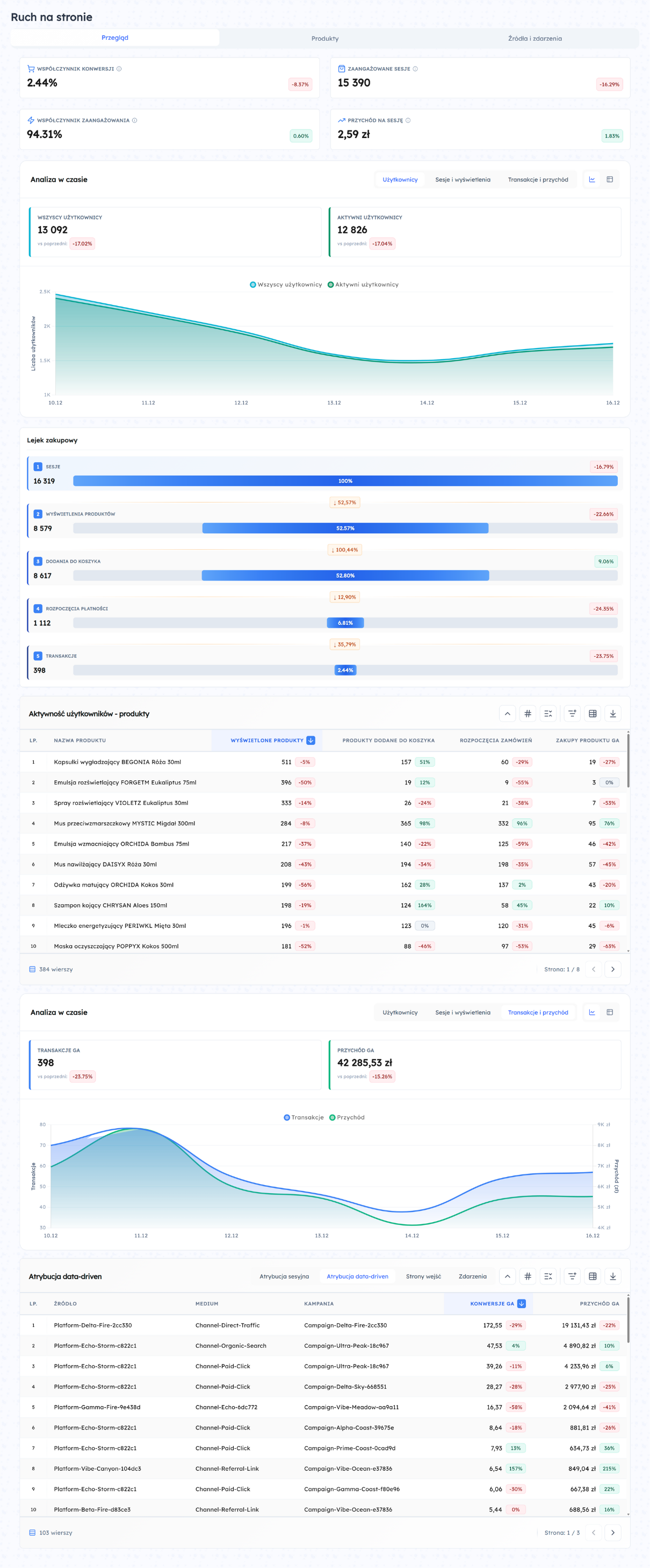
Task: Go to next page of the products table
Action: click(613, 969)
